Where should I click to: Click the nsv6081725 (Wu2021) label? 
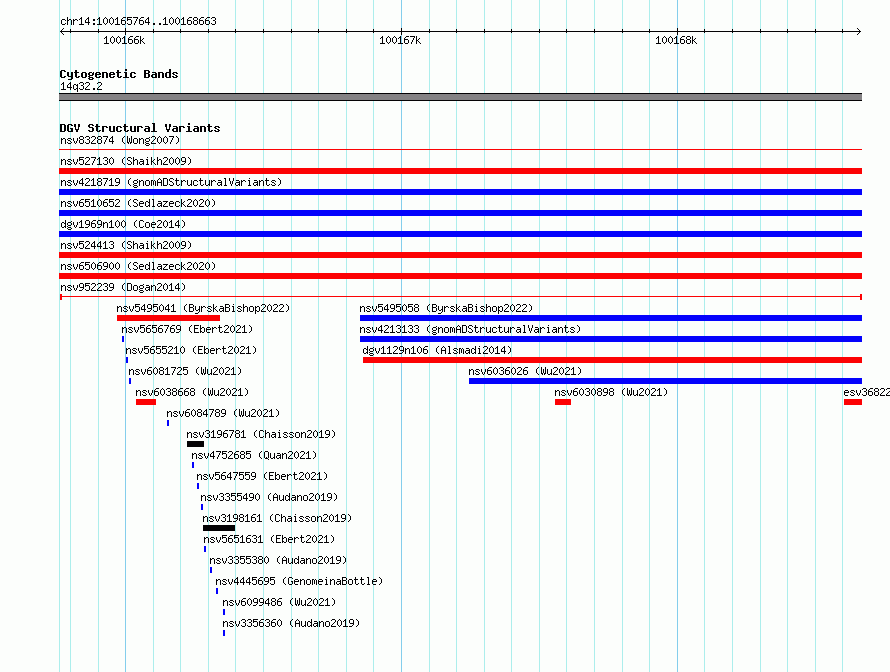[x=185, y=371]
